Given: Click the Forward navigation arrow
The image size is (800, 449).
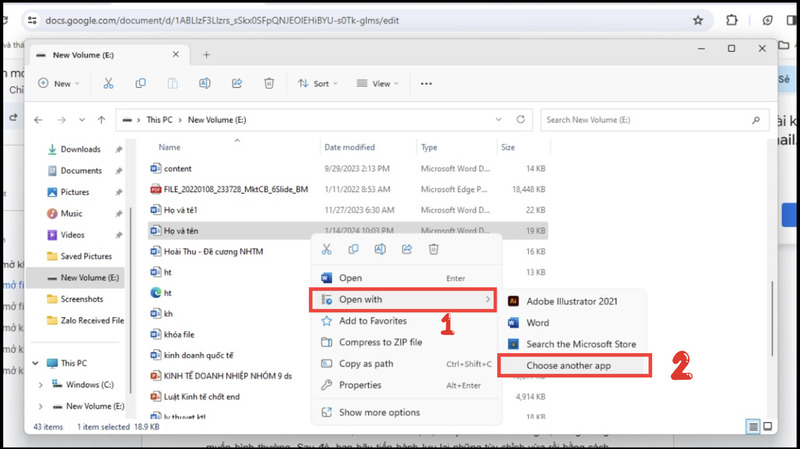Looking at the screenshot, I should (x=62, y=120).
